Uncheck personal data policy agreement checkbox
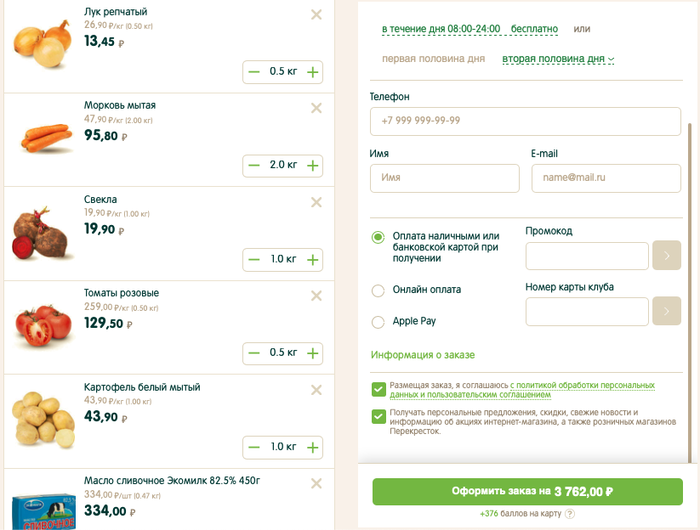 (378, 389)
